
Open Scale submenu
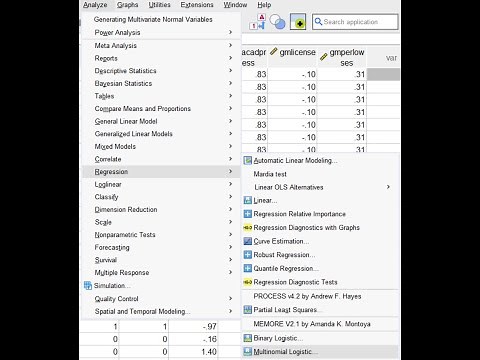click(161, 222)
